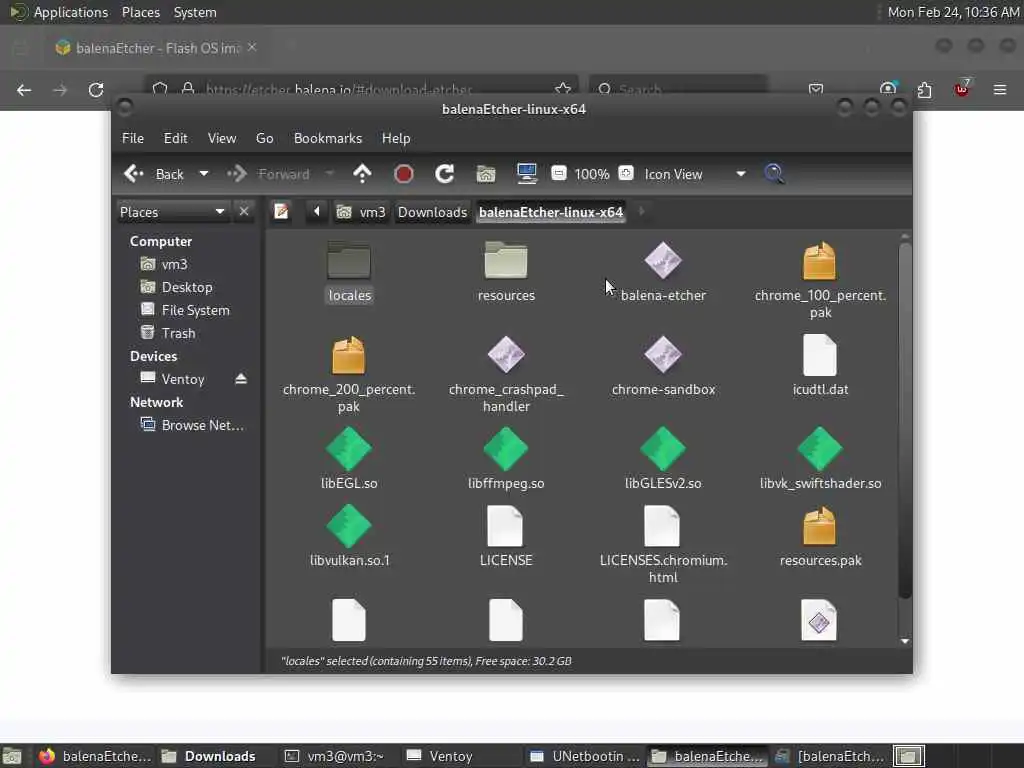
Task: Reload the page in the browser window
Action: click(96, 89)
